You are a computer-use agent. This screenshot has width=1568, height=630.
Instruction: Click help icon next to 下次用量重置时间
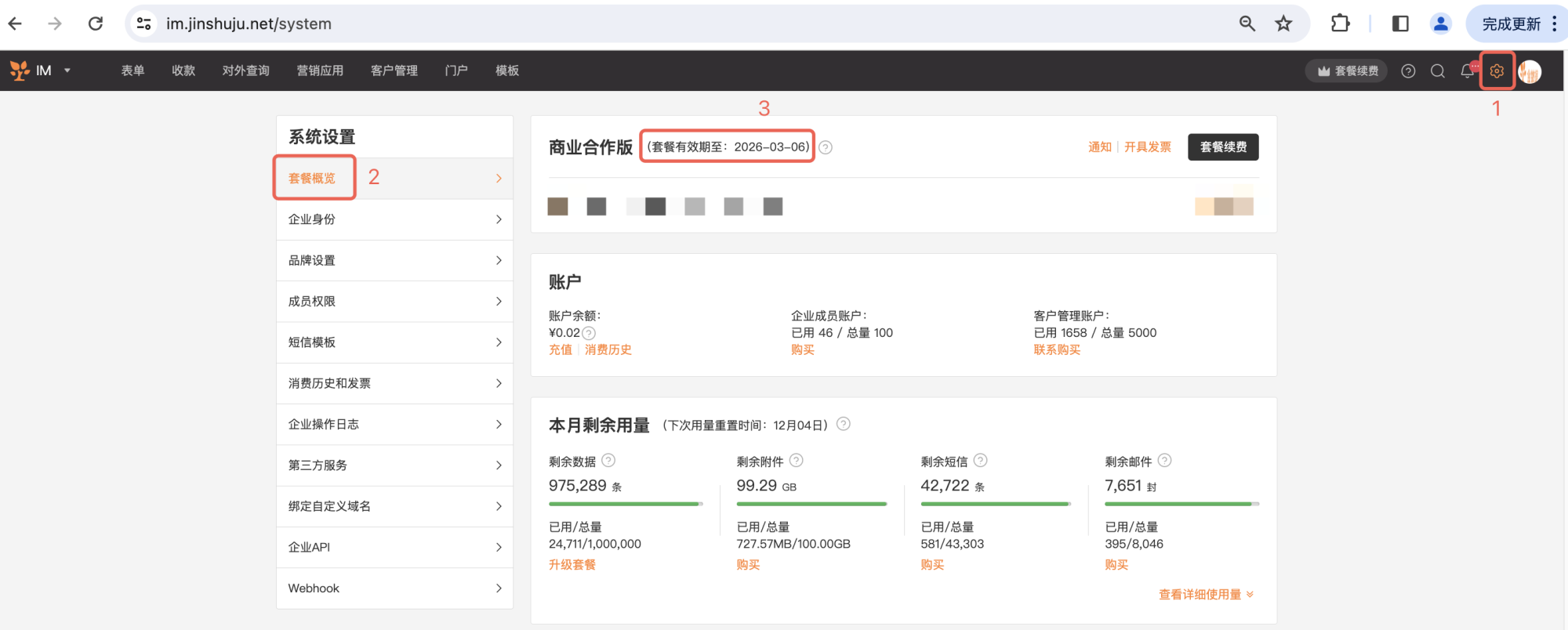(844, 424)
